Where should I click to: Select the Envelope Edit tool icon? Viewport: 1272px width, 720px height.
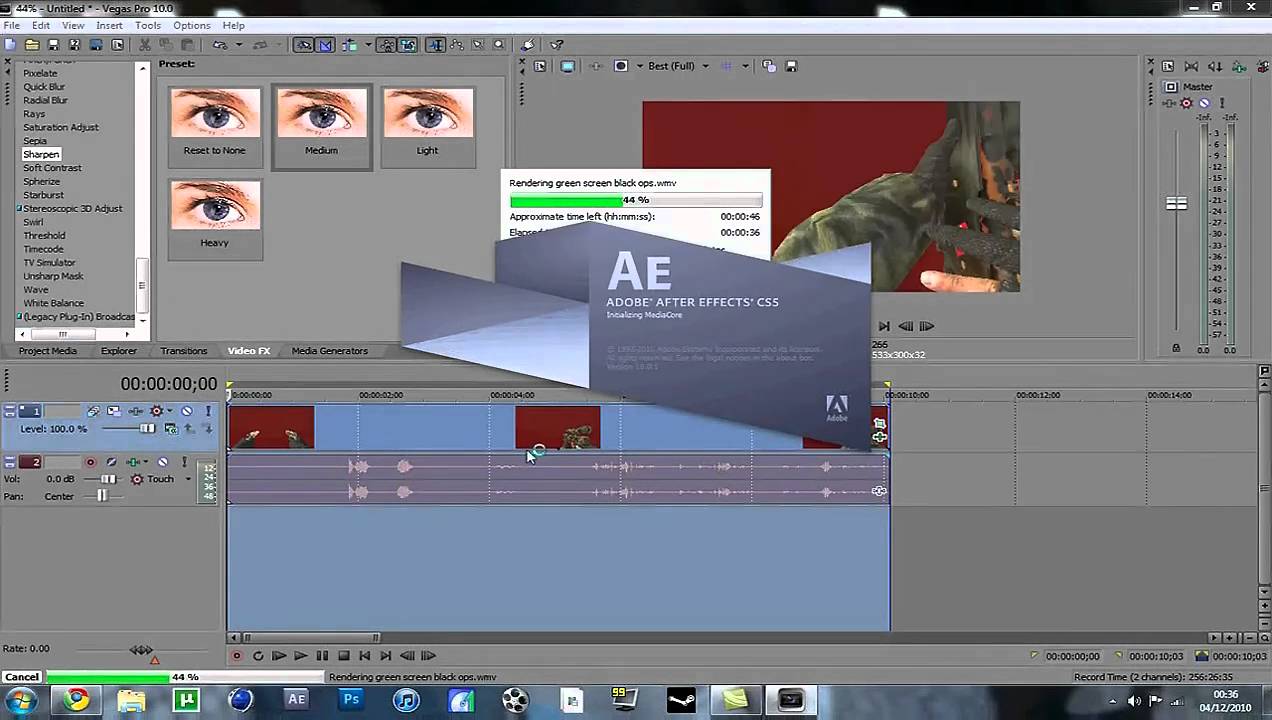tap(457, 45)
